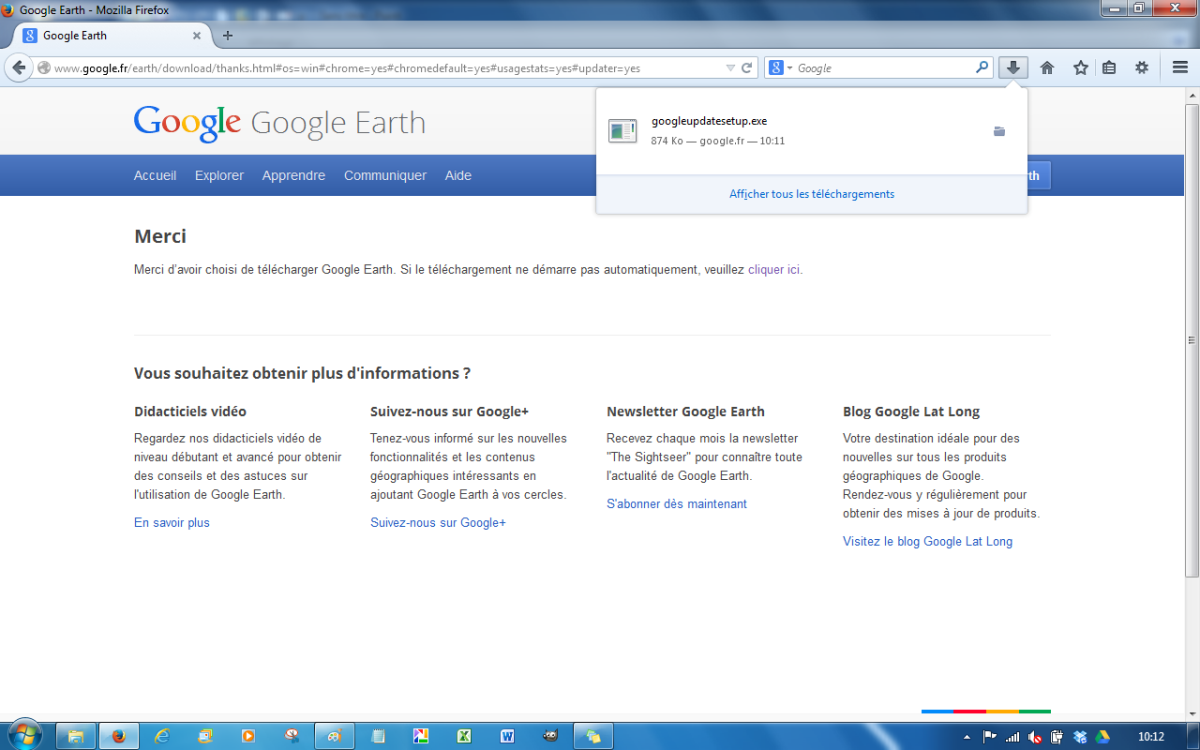Click the muted volume tray icon

tap(1035, 737)
